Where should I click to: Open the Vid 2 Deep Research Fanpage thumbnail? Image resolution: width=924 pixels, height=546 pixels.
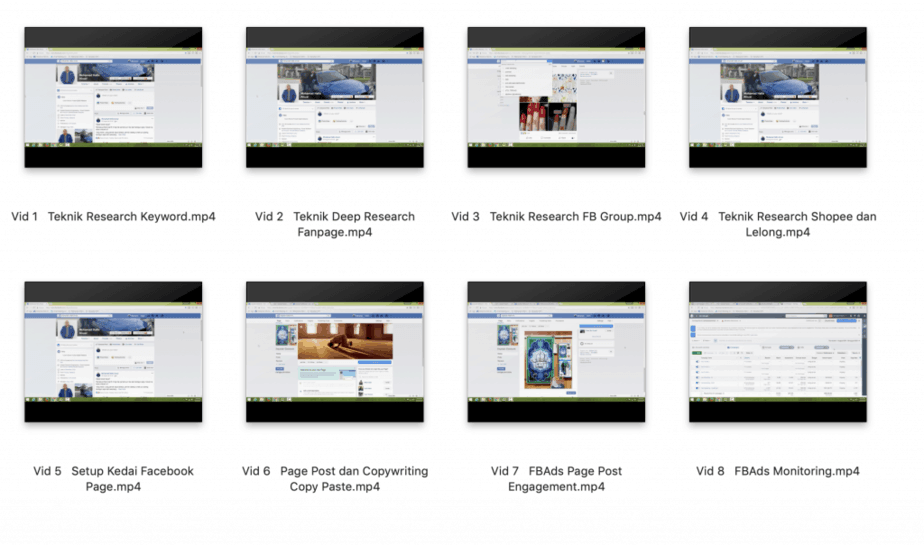(334, 97)
